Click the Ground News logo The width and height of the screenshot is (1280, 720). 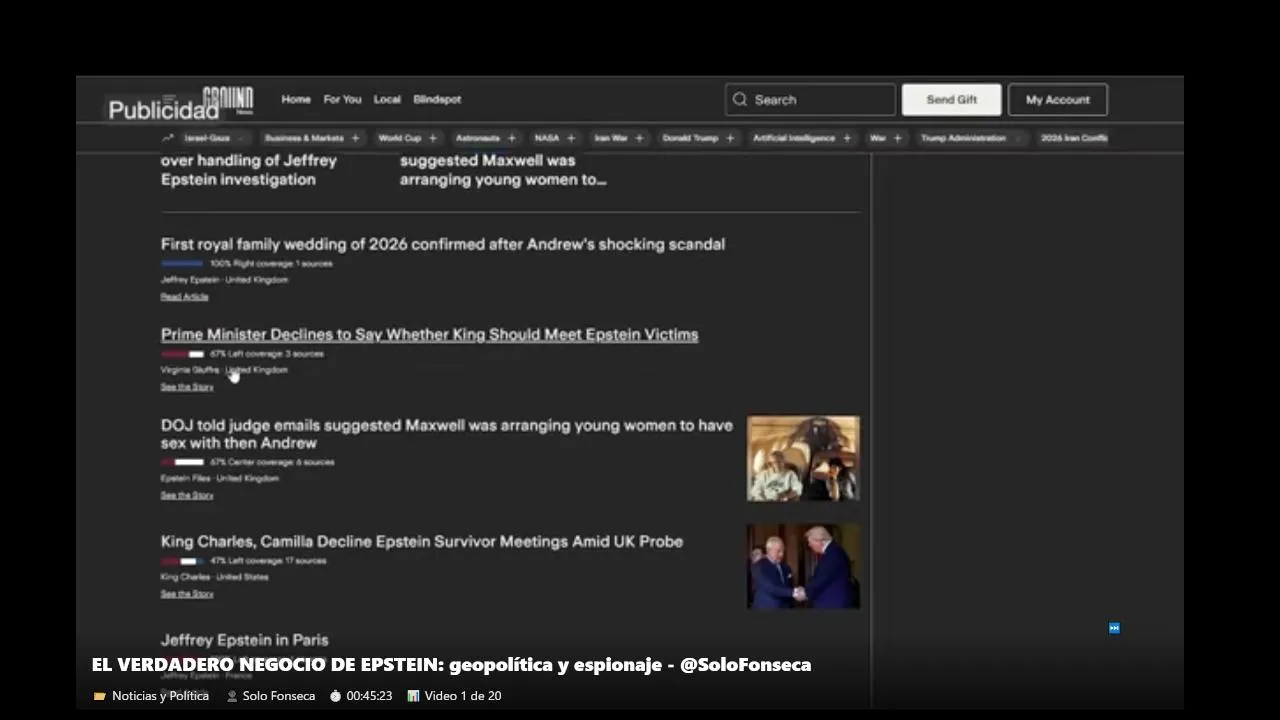click(x=228, y=99)
